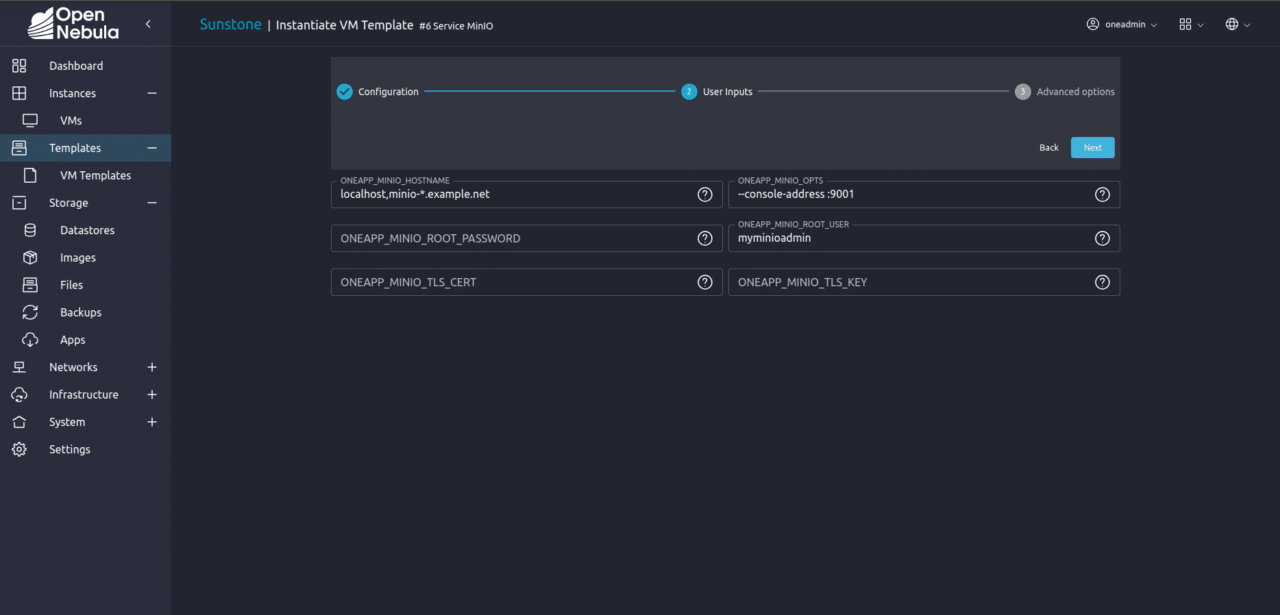
Task: Collapse the Instances menu group
Action: point(152,93)
